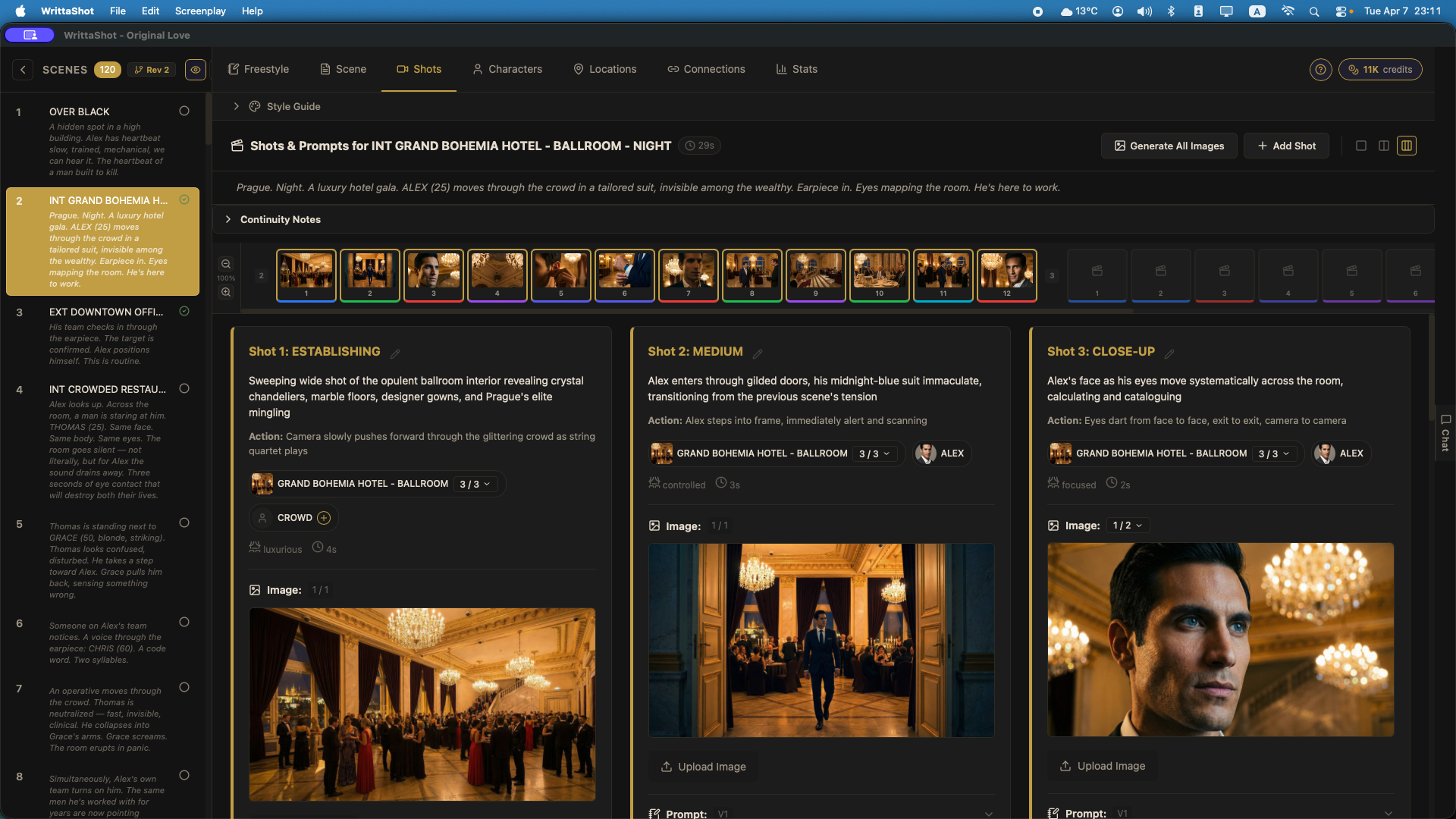The height and width of the screenshot is (819, 1456).
Task: Click Generate All Images
Action: 1168,146
